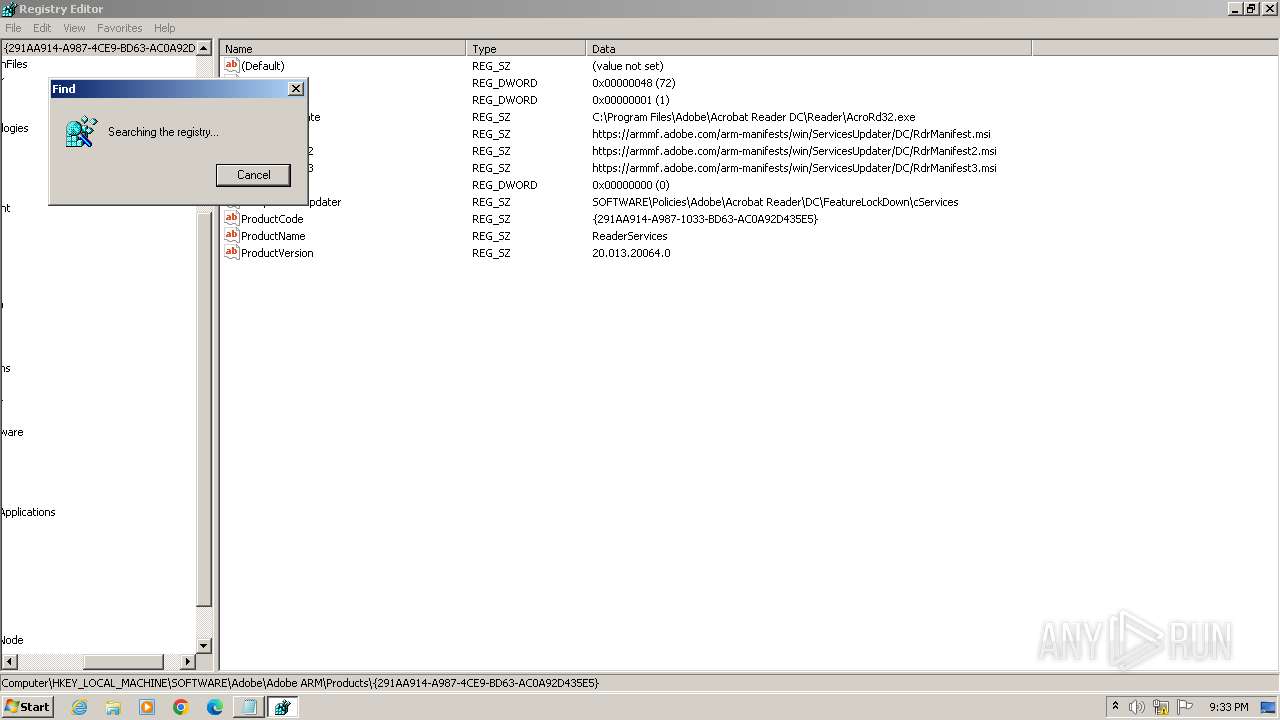Open the volume speaker tray icon

(1137, 707)
